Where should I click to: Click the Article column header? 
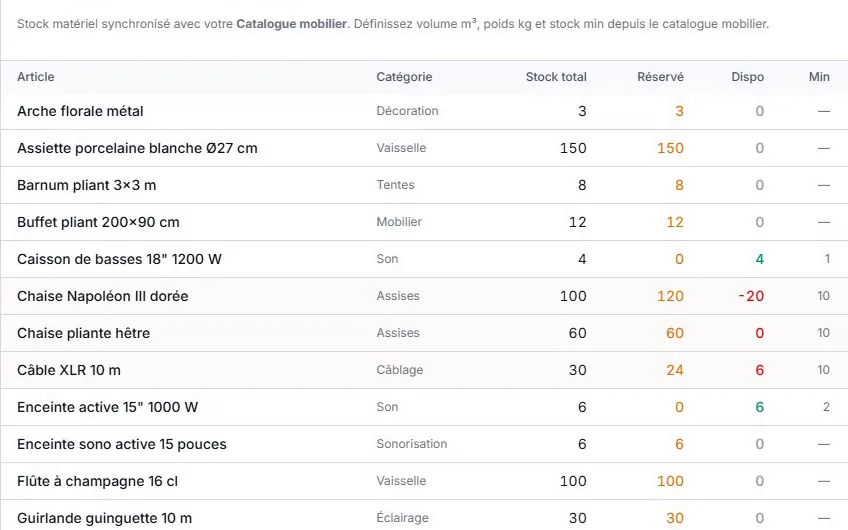click(36, 77)
